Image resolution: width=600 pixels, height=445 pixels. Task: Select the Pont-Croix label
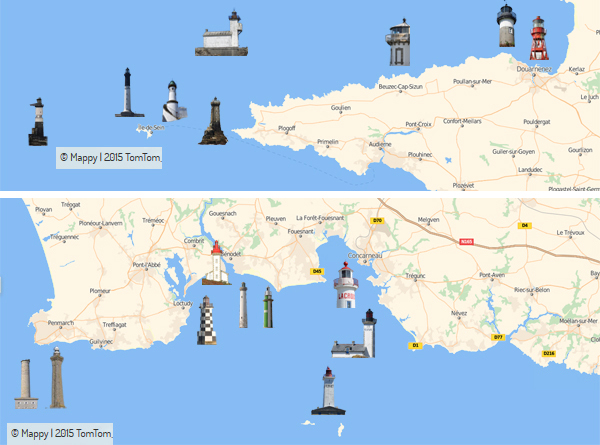pyautogui.click(x=418, y=124)
